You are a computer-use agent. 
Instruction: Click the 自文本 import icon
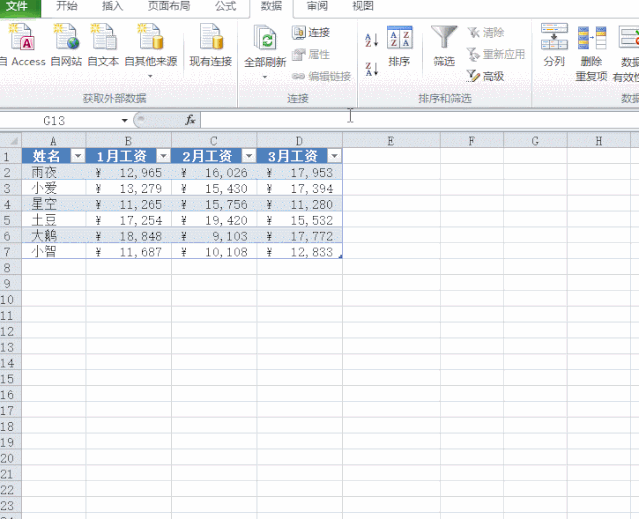click(104, 37)
